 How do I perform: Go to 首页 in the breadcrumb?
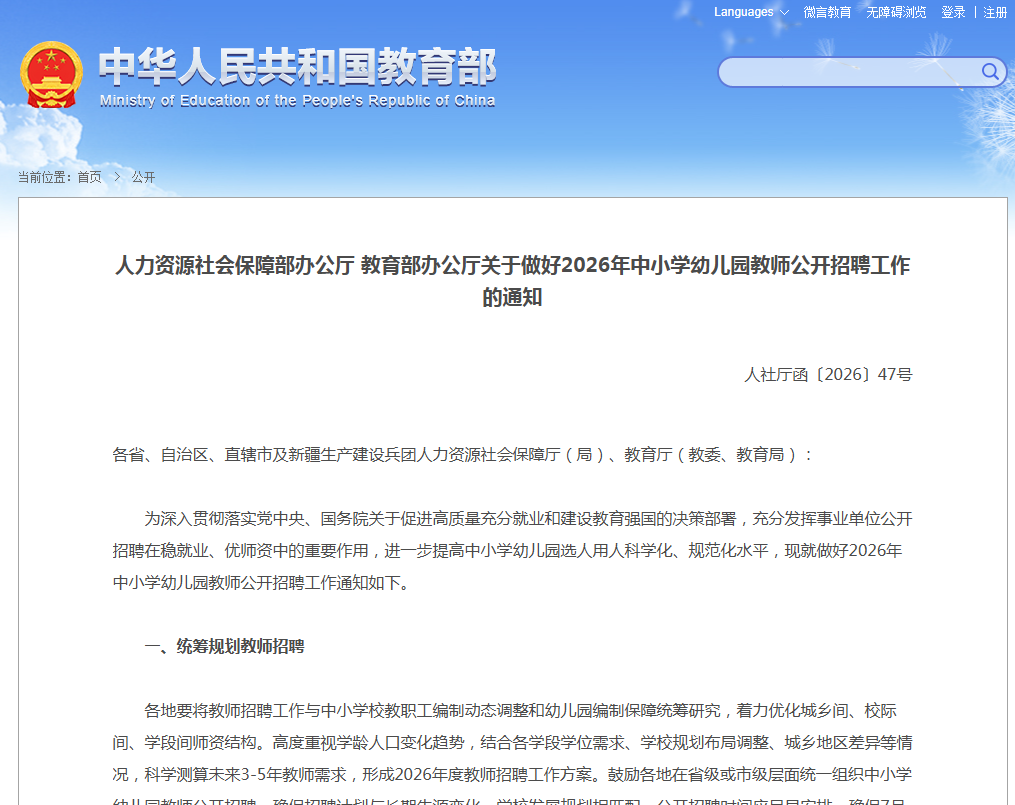coord(89,177)
